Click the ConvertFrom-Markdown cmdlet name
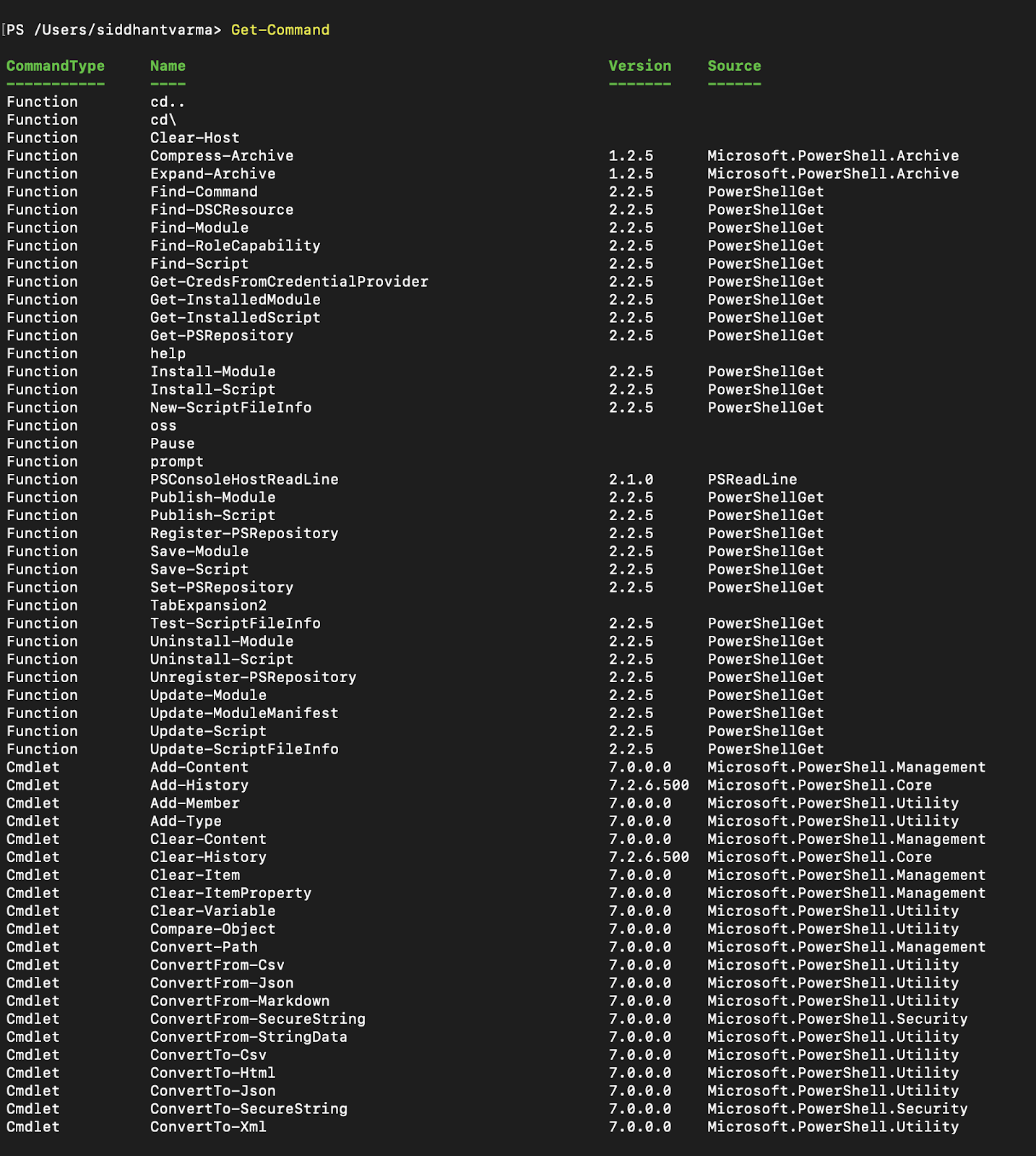Image resolution: width=1036 pixels, height=1156 pixels. tap(240, 1001)
